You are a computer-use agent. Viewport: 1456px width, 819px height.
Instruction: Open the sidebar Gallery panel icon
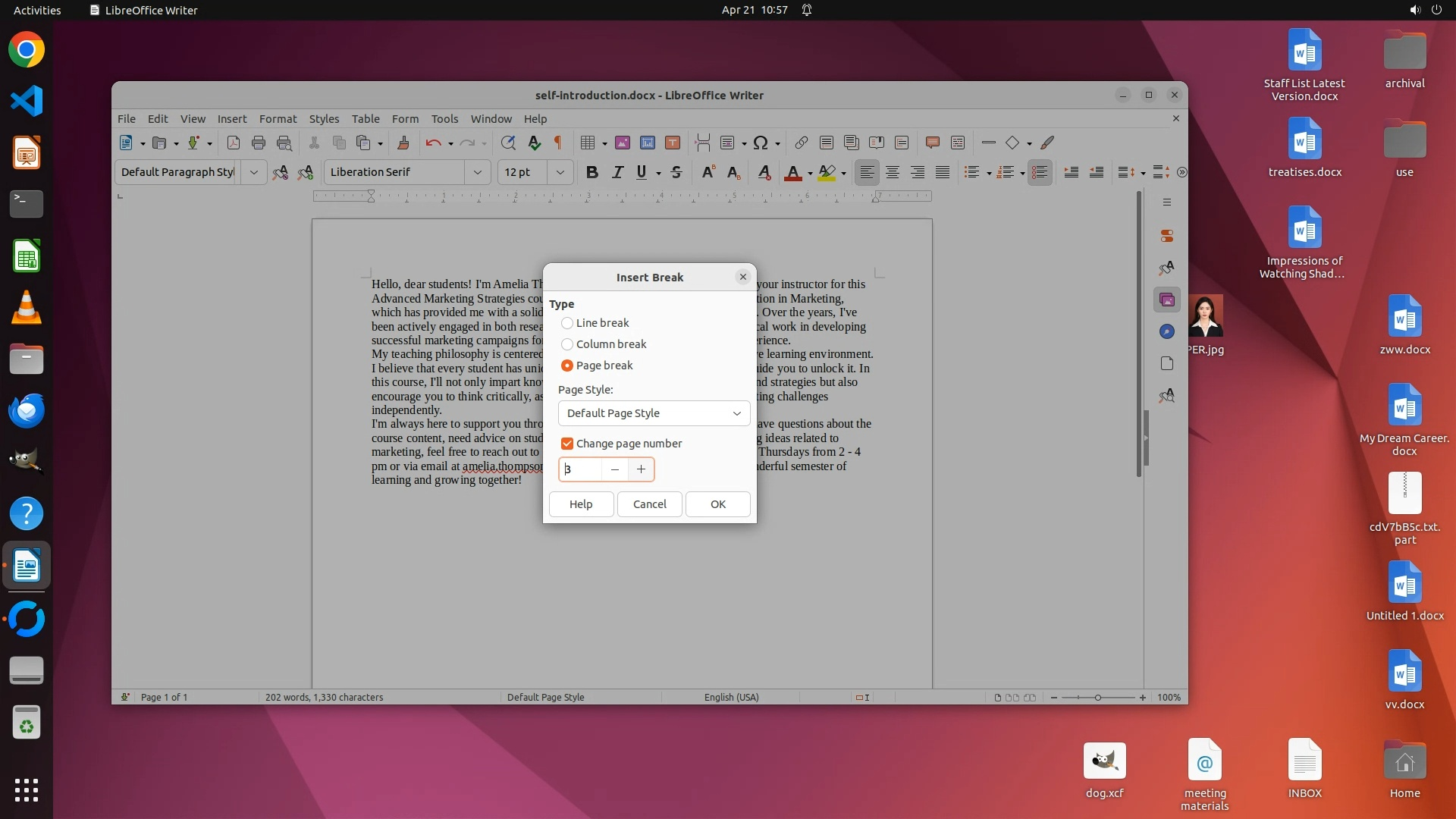pos(1167,300)
